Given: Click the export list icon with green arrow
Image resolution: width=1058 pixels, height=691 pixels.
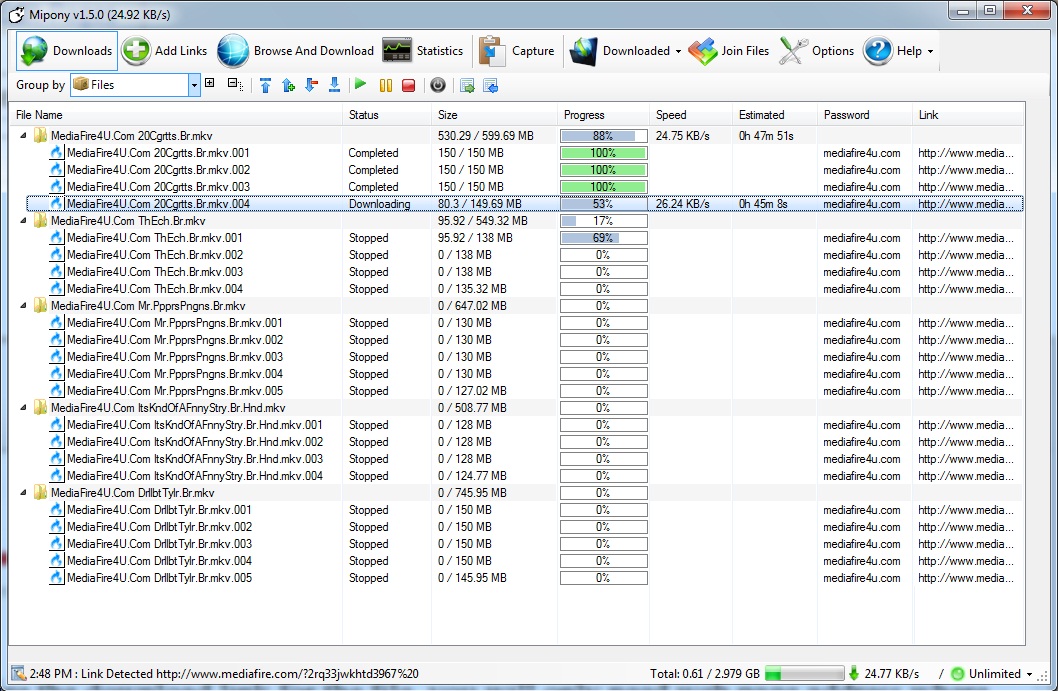Looking at the screenshot, I should pyautogui.click(x=467, y=85).
